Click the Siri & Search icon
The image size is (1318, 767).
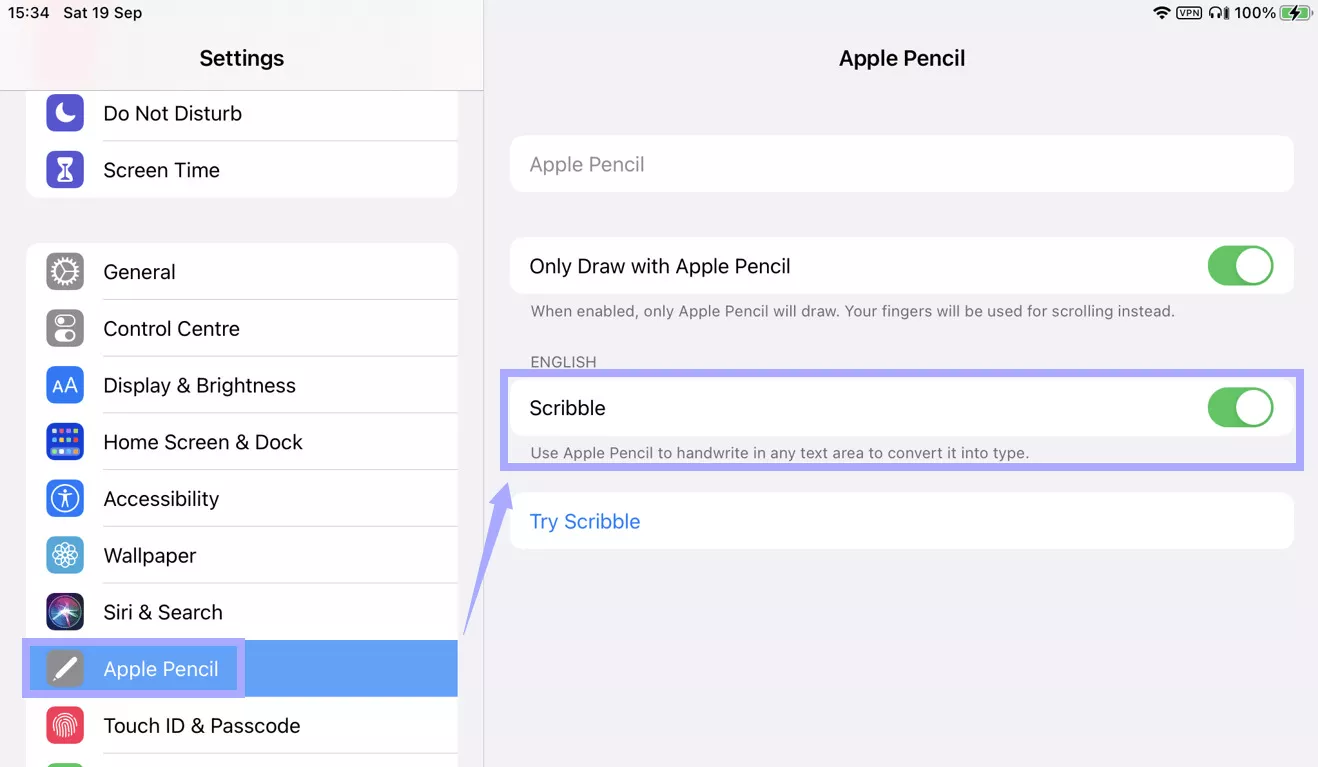64,611
